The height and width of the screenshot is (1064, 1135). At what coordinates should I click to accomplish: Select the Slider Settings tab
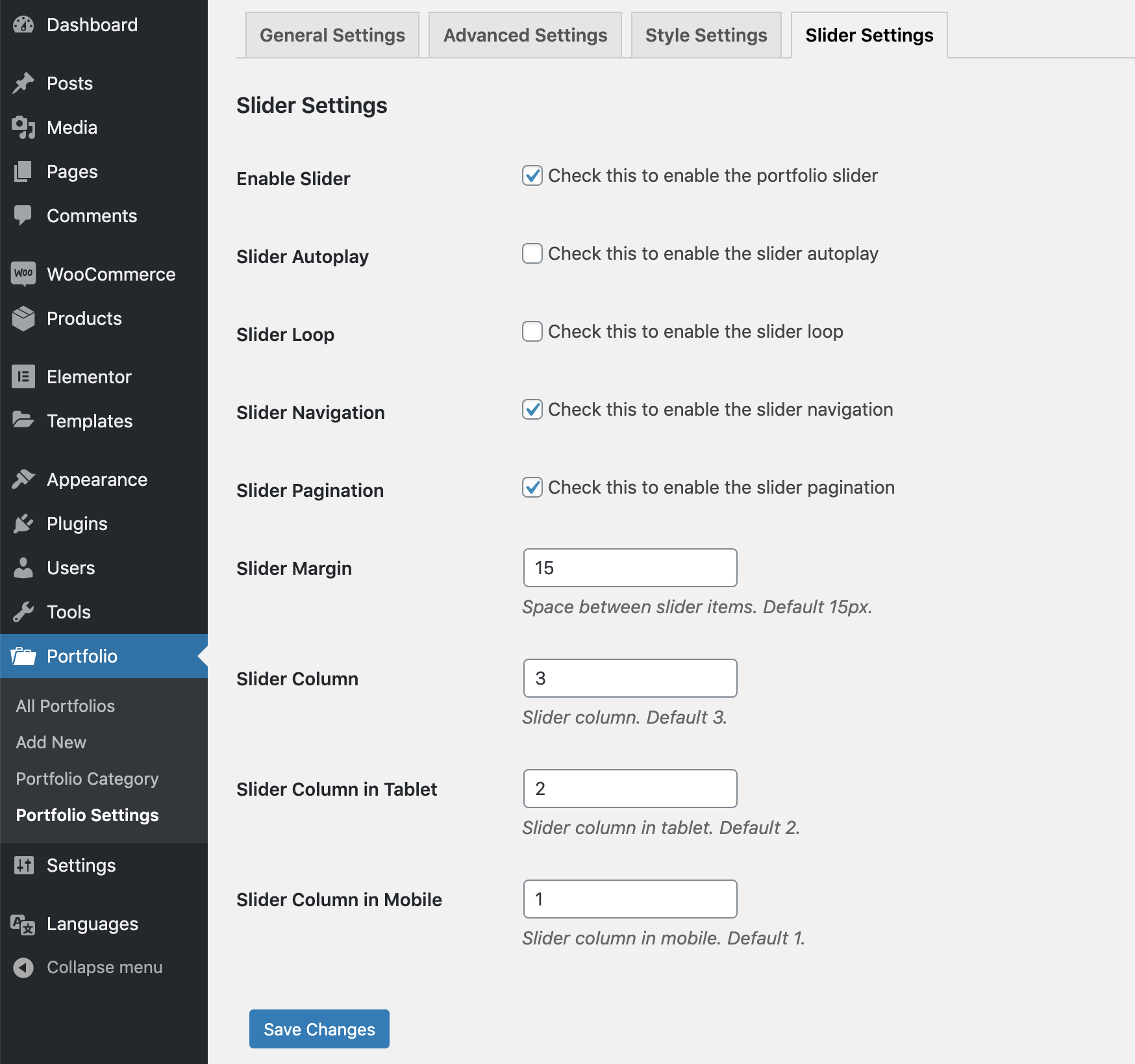[869, 35]
